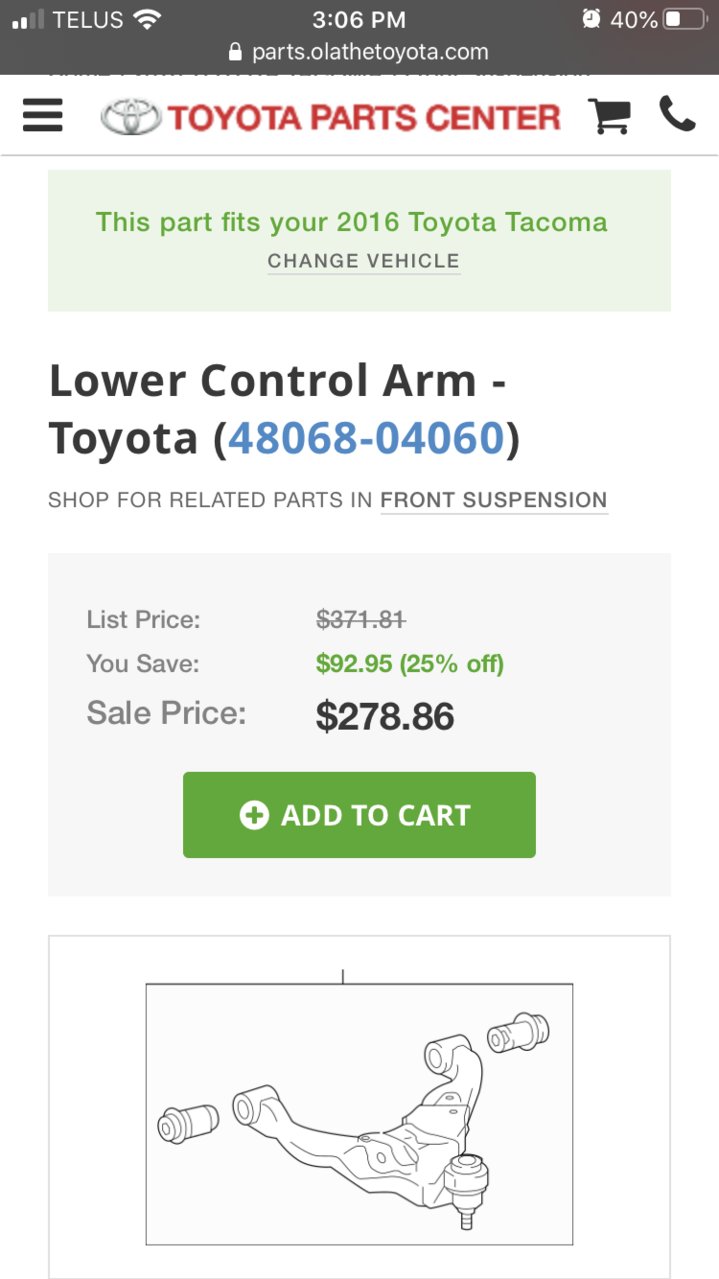Tap the lock icon in address bar
This screenshot has width=719, height=1279.
click(x=236, y=52)
